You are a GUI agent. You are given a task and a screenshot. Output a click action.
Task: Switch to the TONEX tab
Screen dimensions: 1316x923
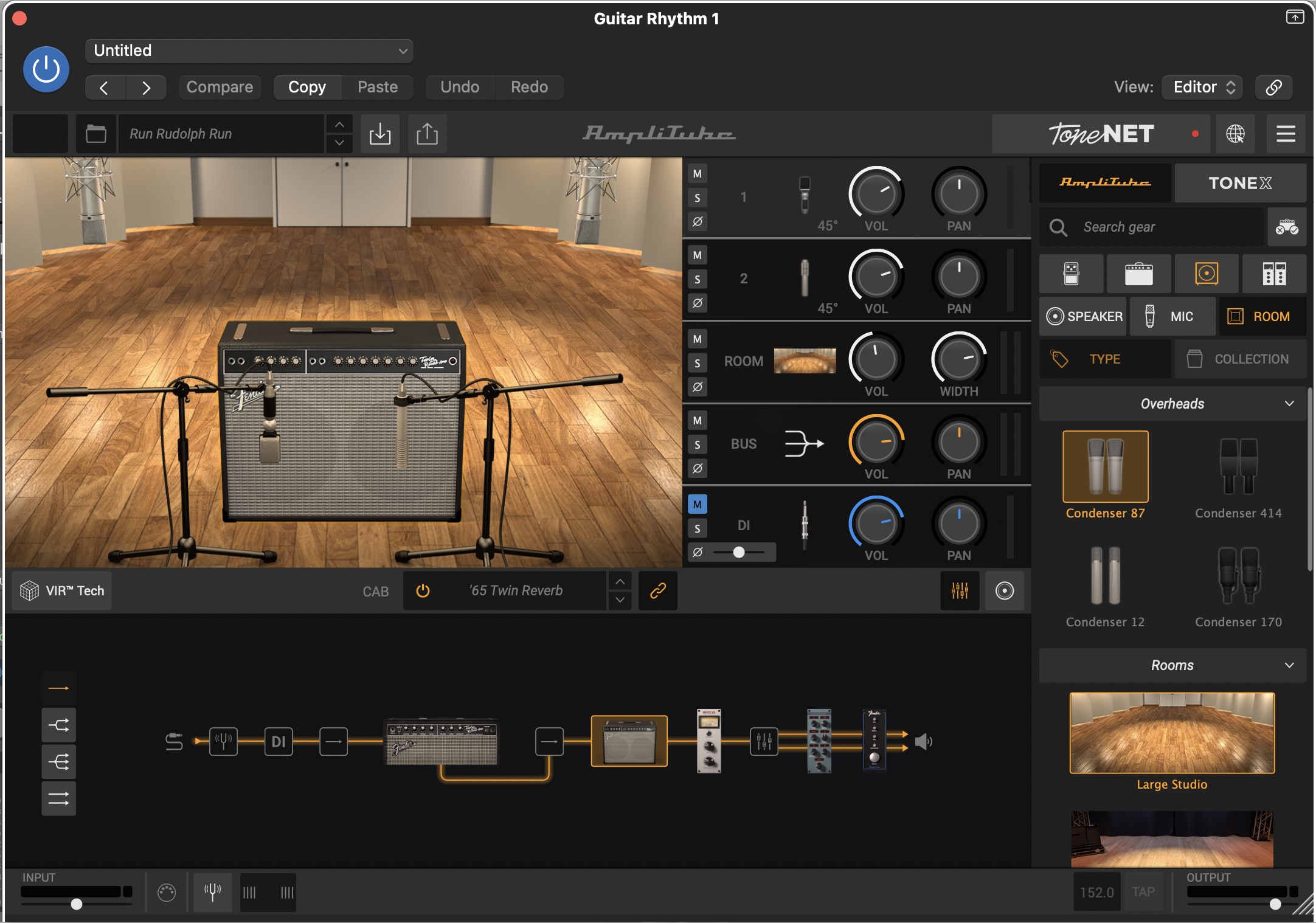[1239, 183]
